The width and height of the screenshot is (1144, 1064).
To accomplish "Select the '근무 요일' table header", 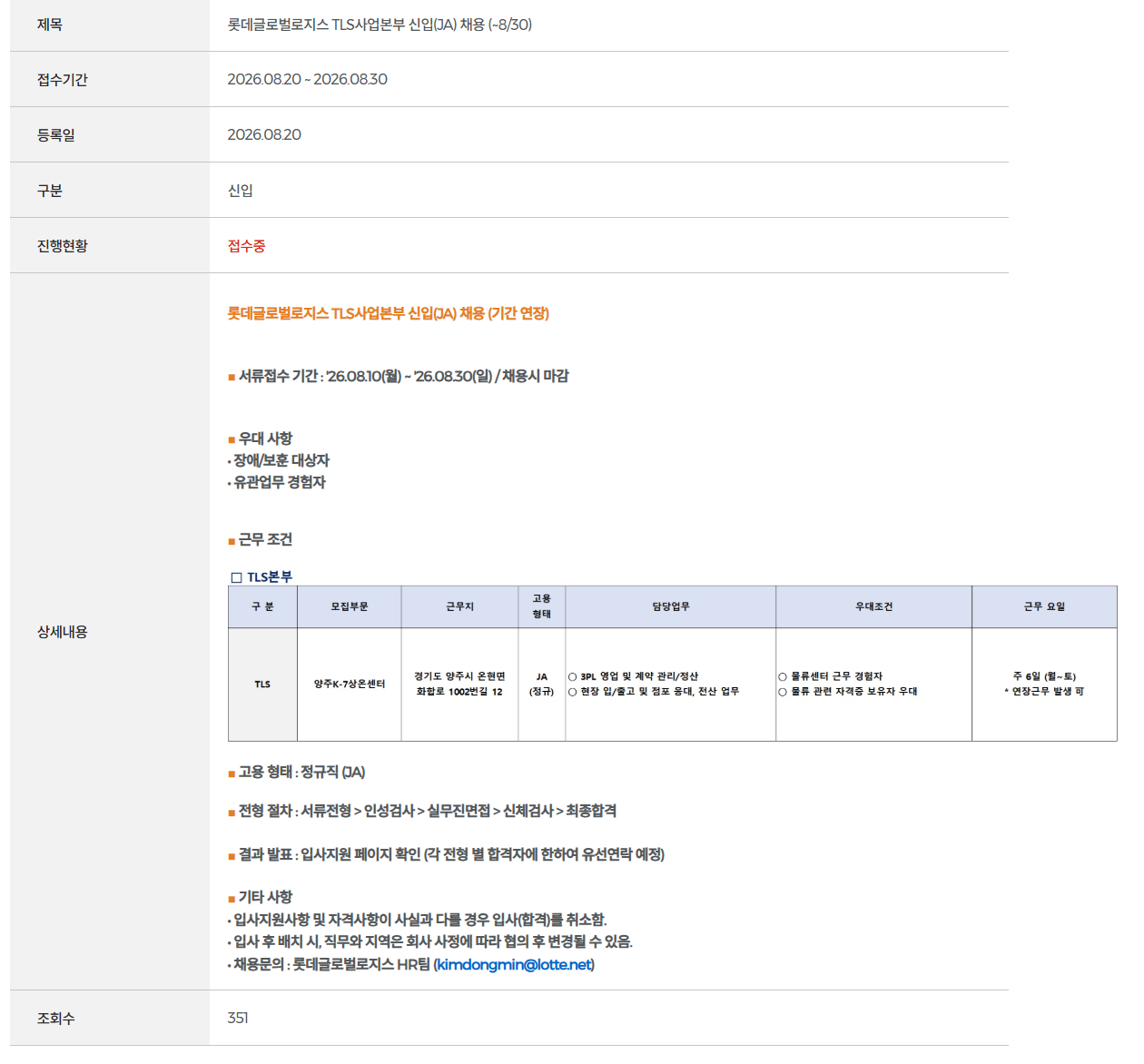I will [x=1044, y=606].
